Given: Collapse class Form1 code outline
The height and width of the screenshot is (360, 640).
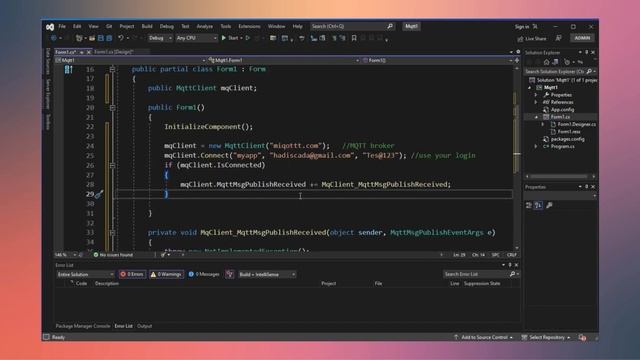Looking at the screenshot, I should click(x=112, y=69).
